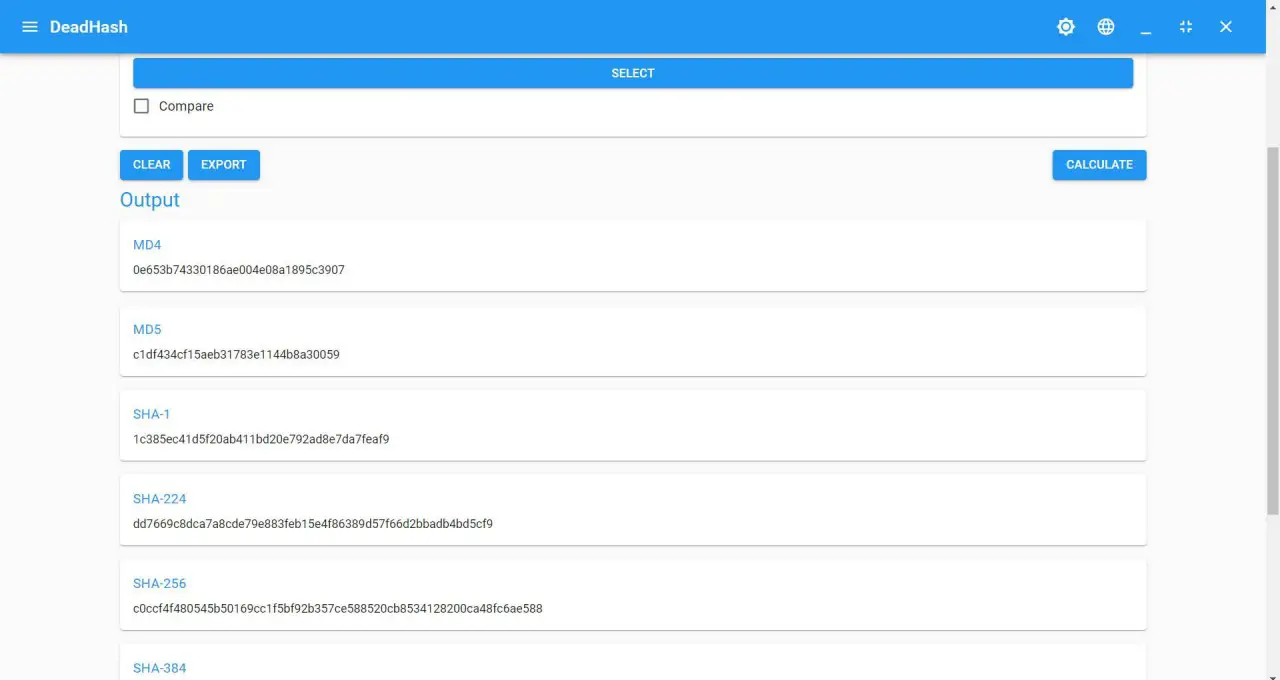The image size is (1280, 680).
Task: Restore window size with the resize icon
Action: tap(1186, 27)
